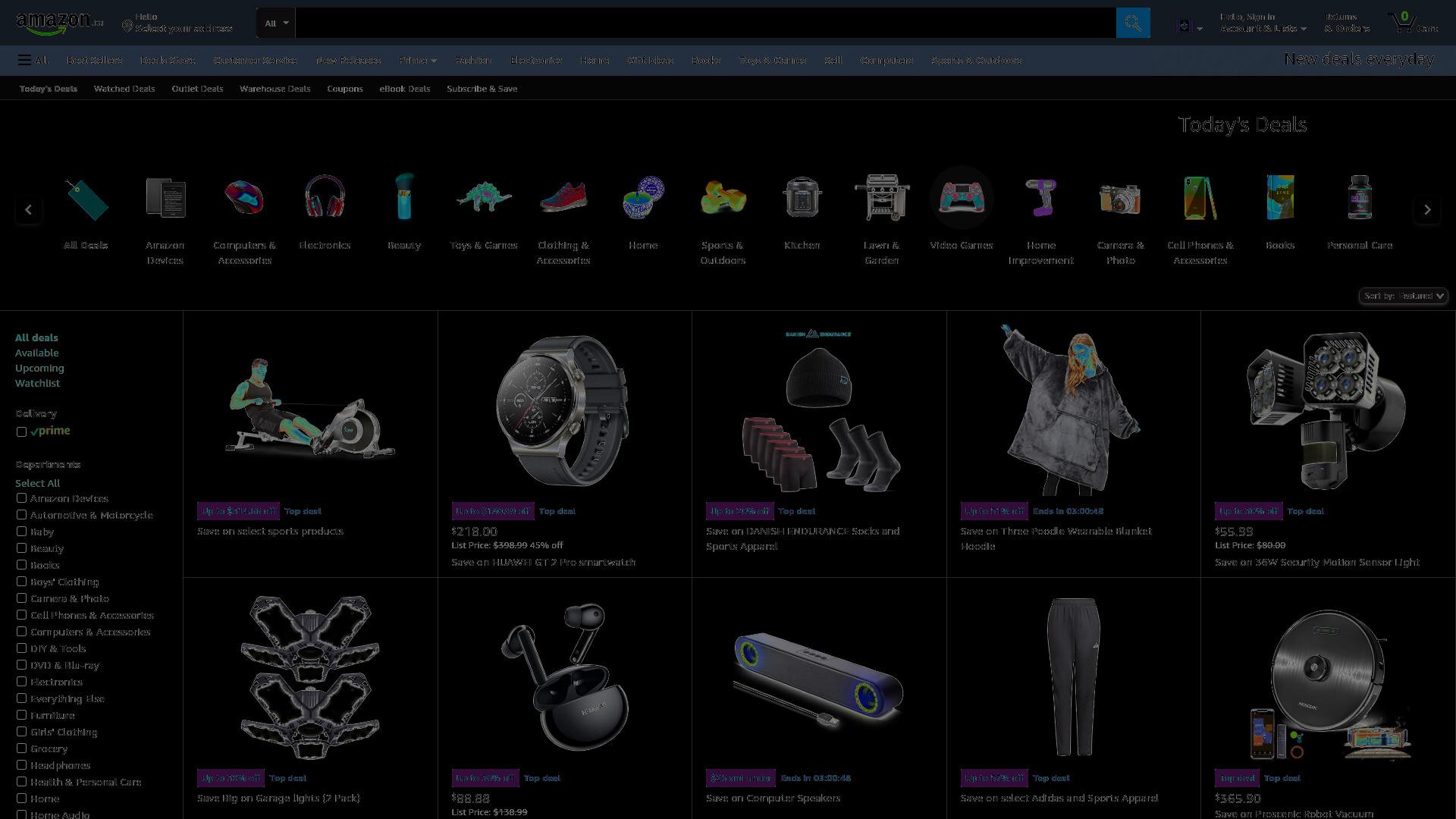Check the Camera & Photo checkbox
1456x819 pixels.
(x=21, y=598)
